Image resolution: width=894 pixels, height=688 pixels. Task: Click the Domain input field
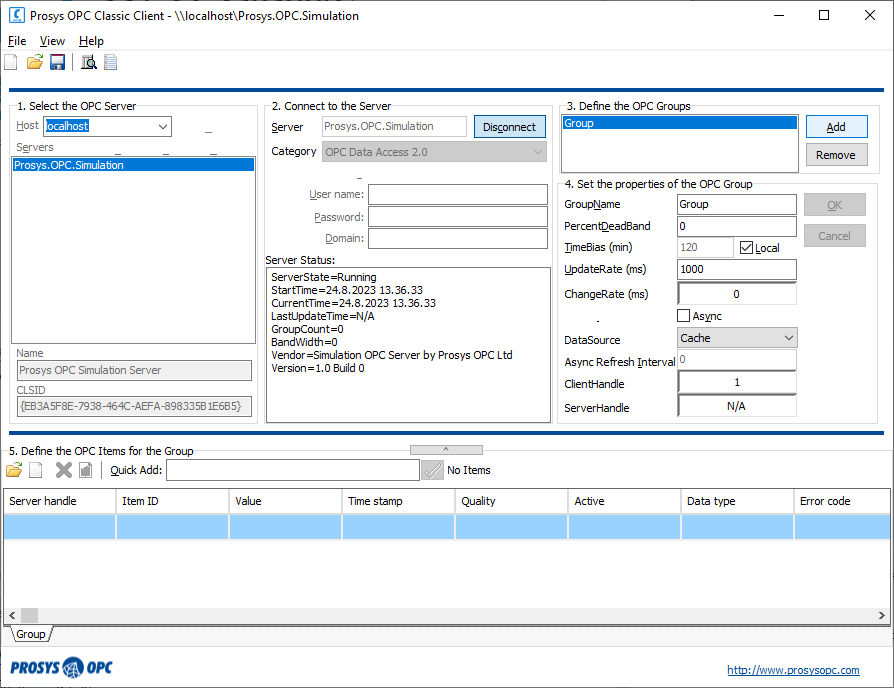pos(458,238)
